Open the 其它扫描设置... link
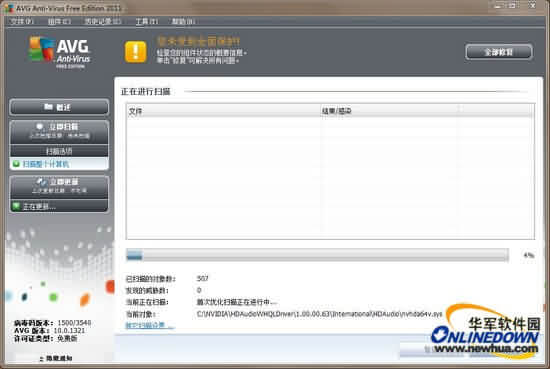 point(150,325)
